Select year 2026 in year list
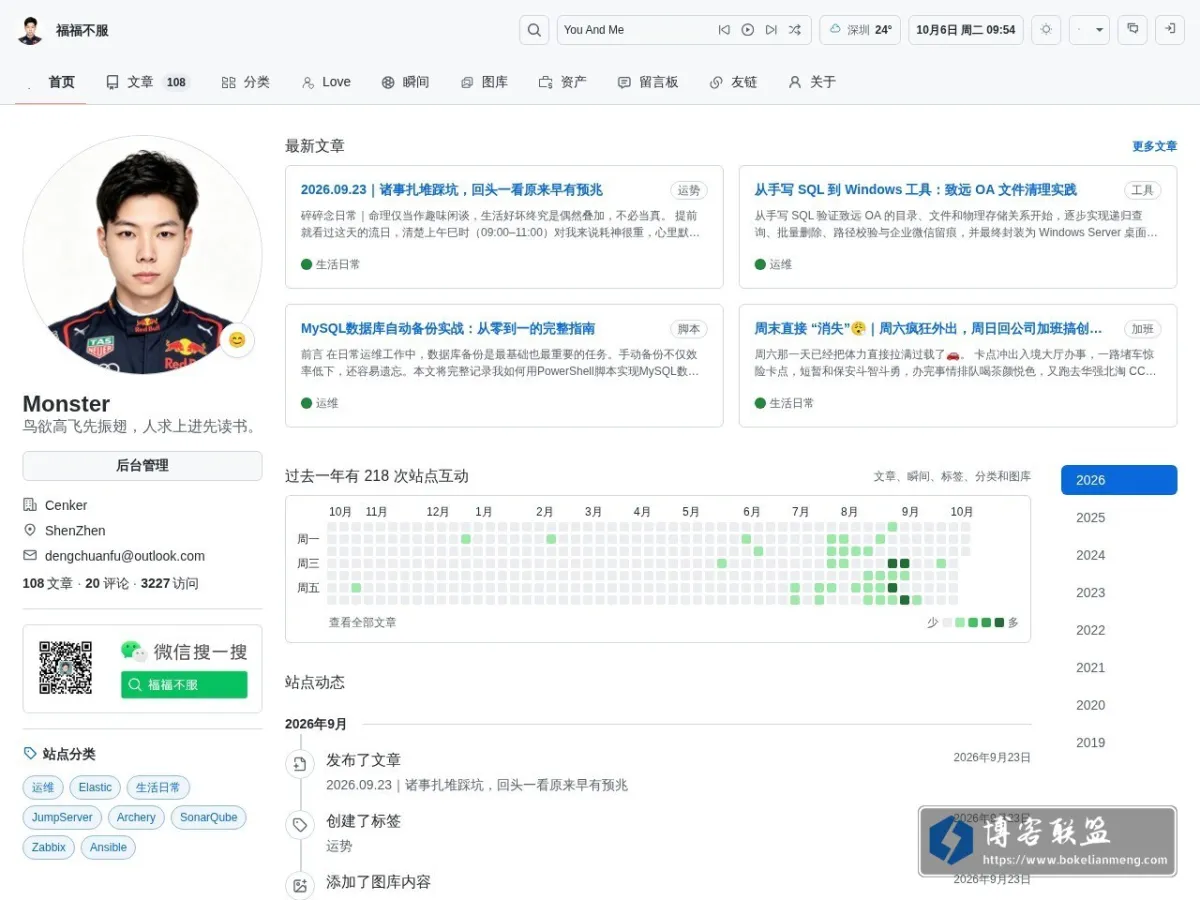This screenshot has height=900, width=1200. [x=1119, y=480]
